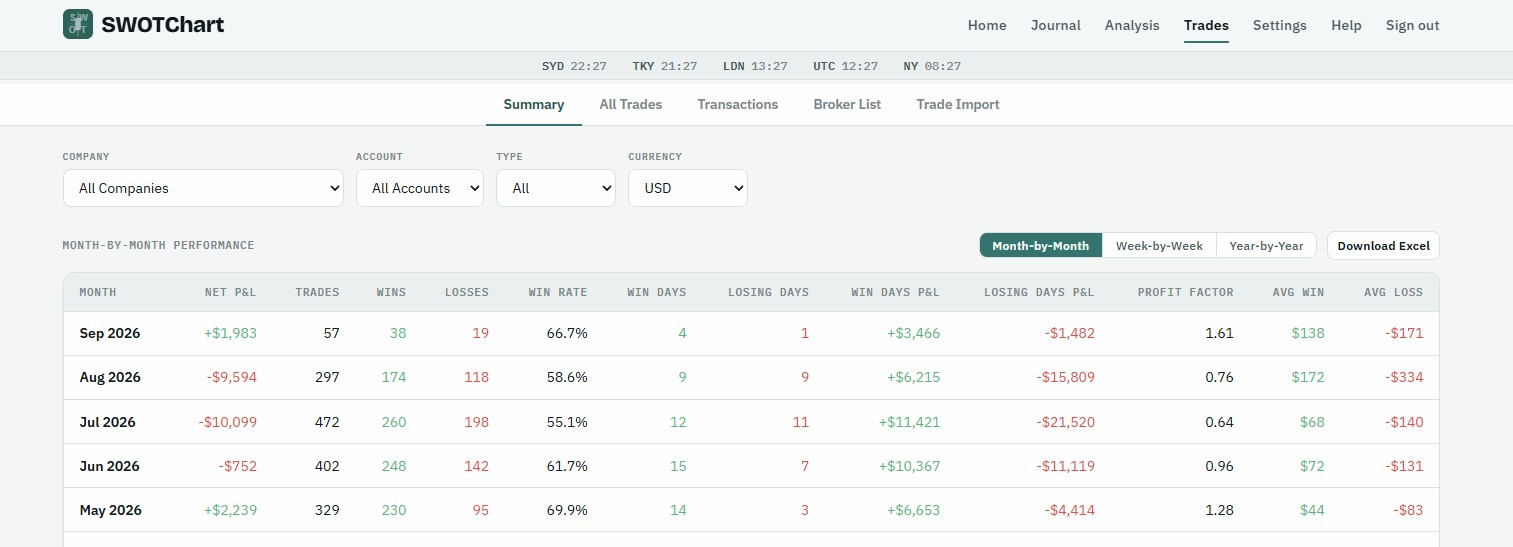
Task: Click the AVG WIN column header
Action: click(x=1298, y=292)
